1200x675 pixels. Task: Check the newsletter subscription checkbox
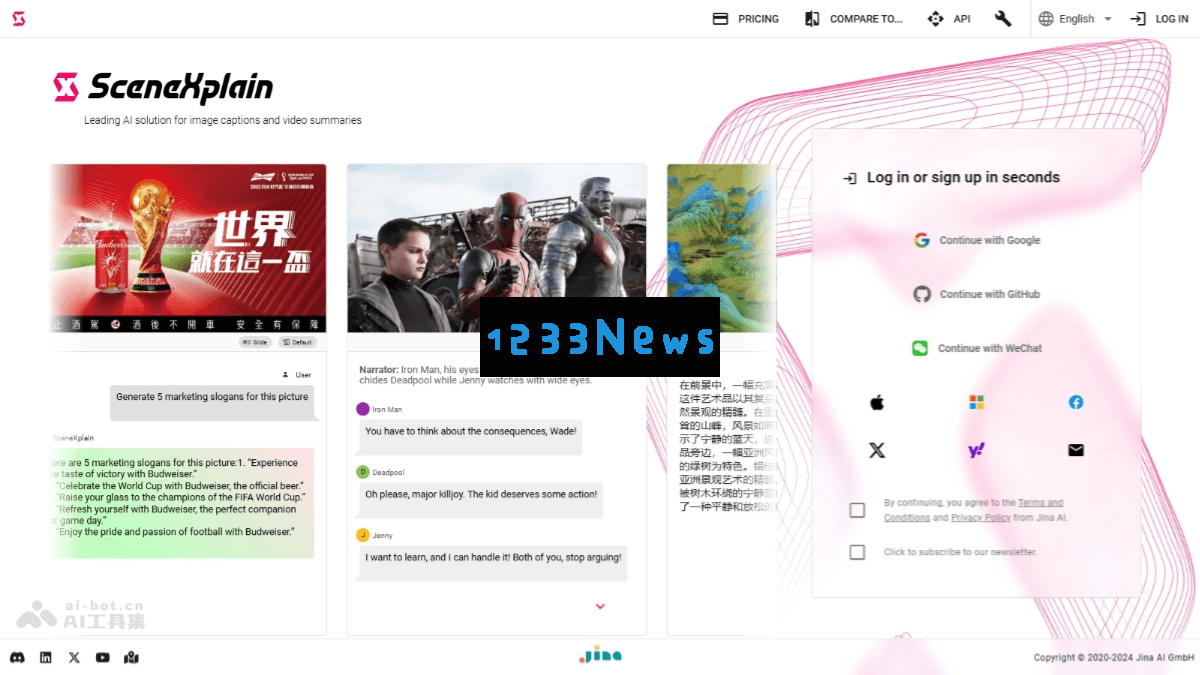point(857,552)
